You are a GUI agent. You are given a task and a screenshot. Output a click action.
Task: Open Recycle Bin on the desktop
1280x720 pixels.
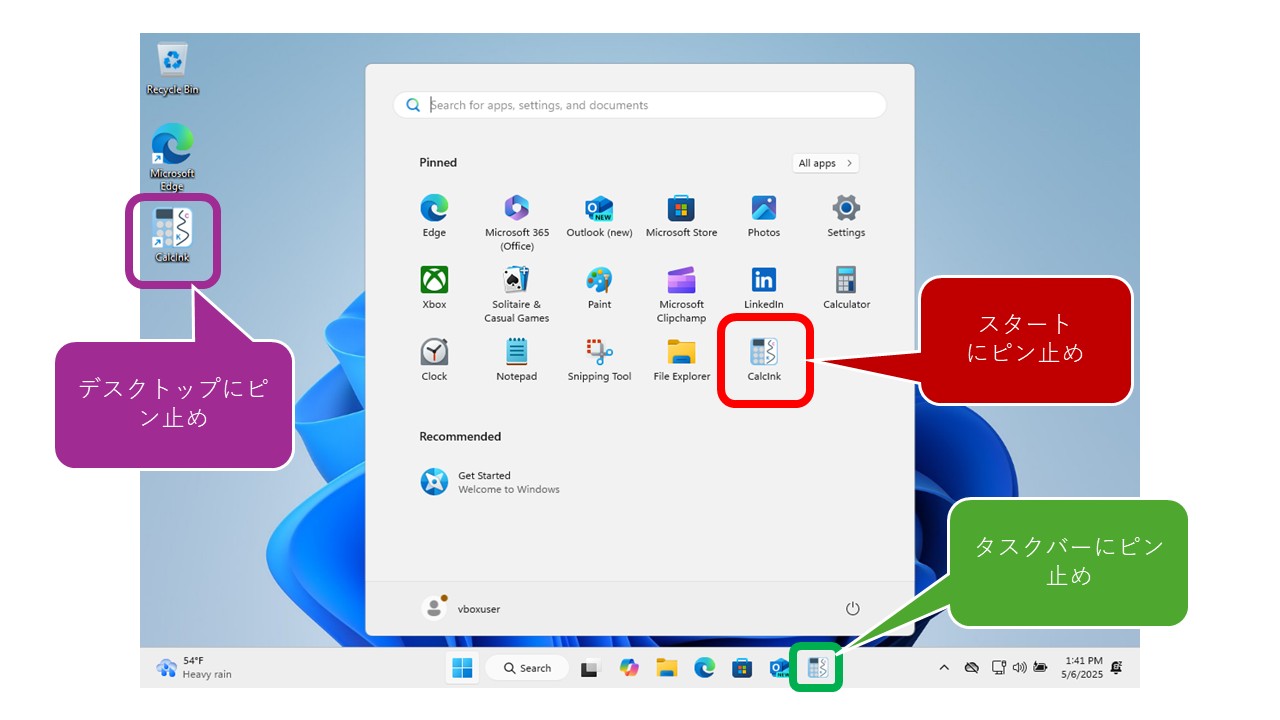tap(173, 69)
